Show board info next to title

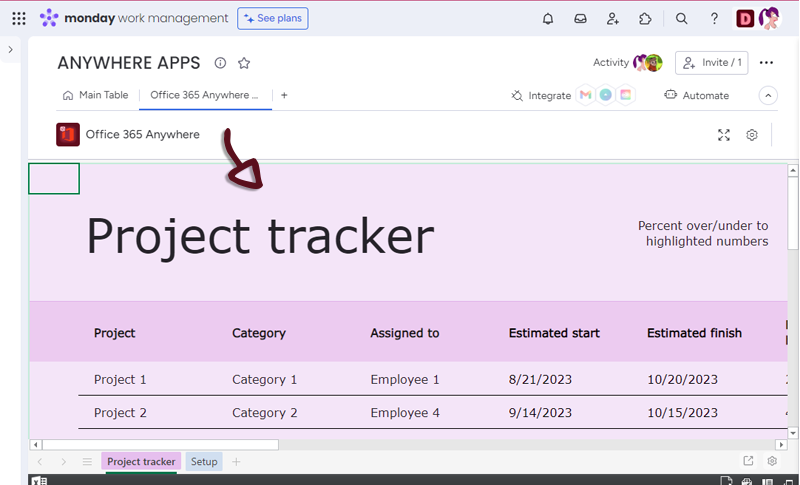221,63
